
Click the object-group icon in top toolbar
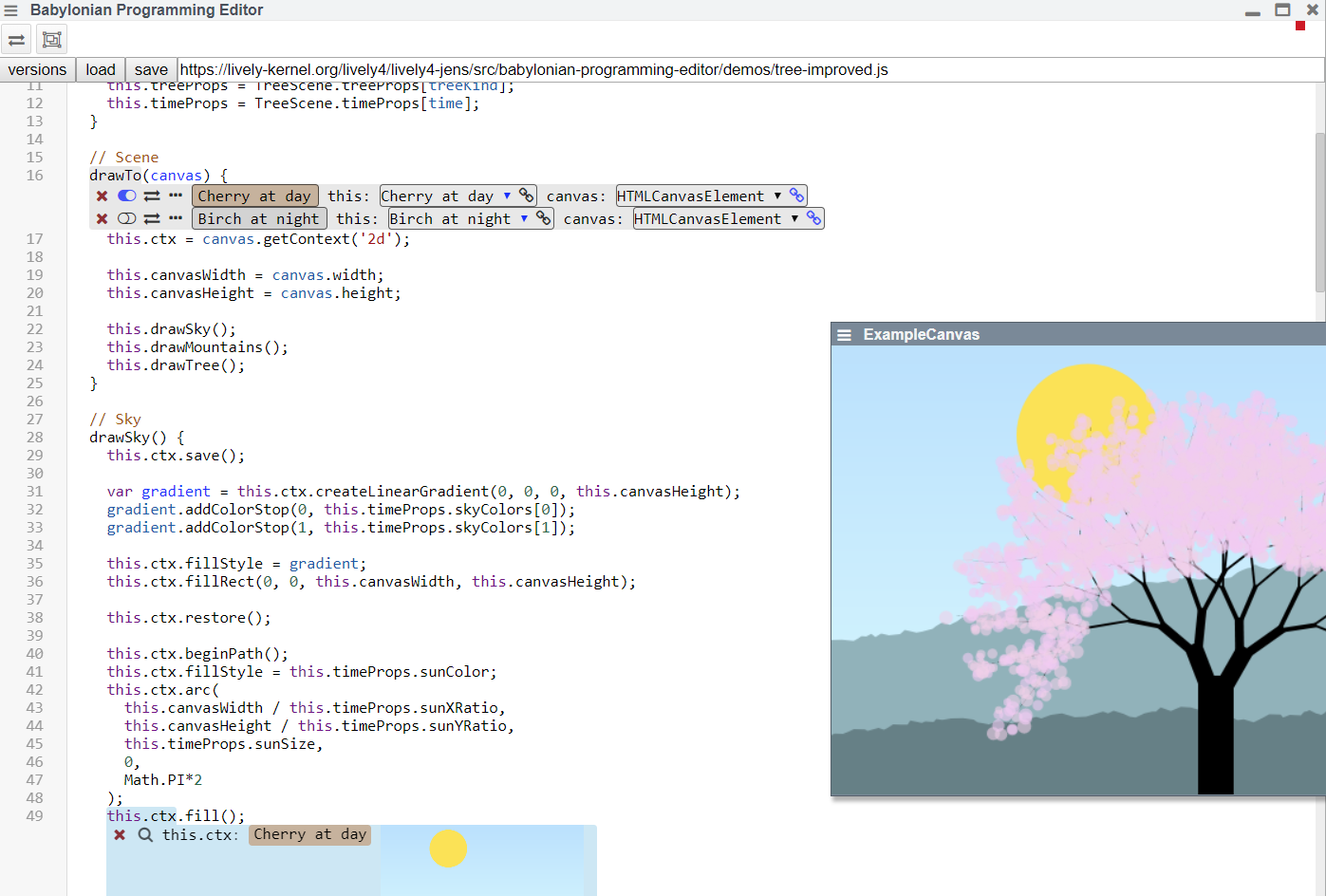click(52, 40)
